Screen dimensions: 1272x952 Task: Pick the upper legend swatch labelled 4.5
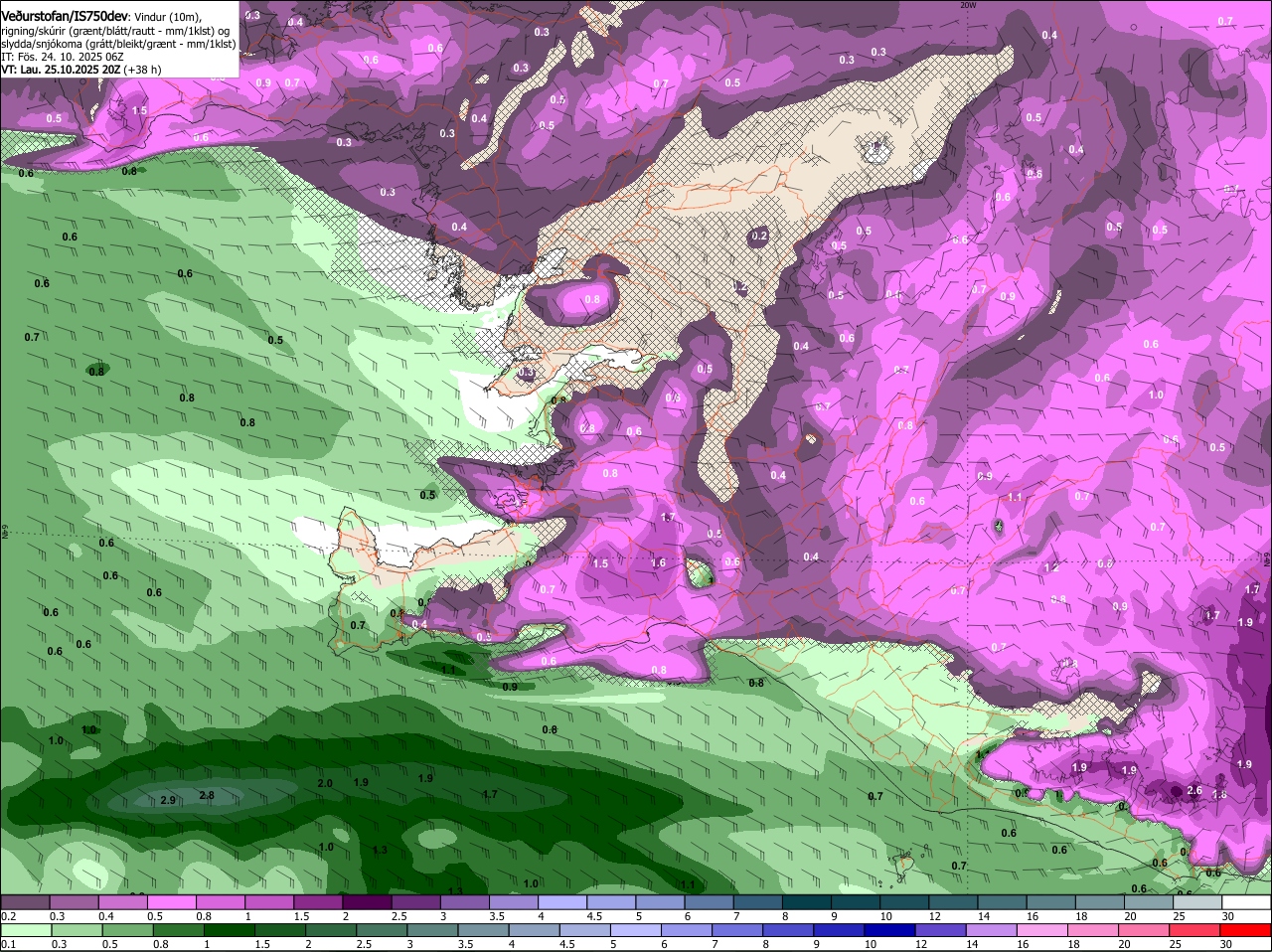pos(611,902)
